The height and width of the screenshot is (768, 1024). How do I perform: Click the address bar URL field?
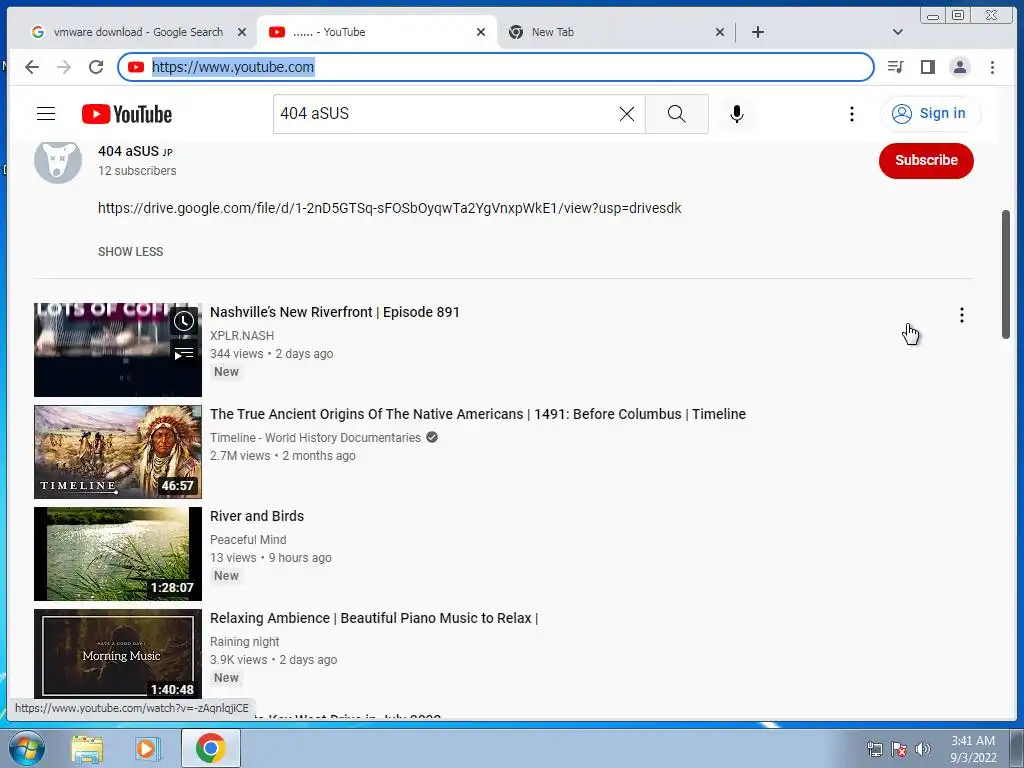(496, 67)
